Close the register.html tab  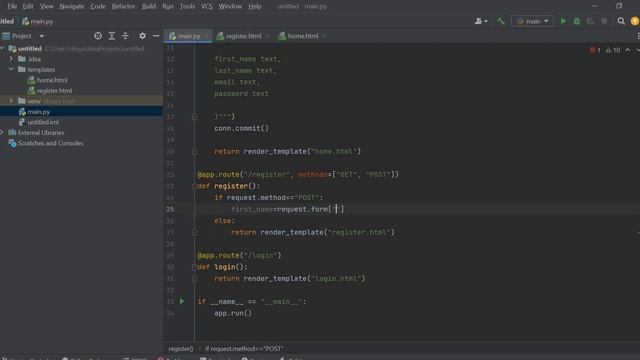pyautogui.click(x=267, y=36)
